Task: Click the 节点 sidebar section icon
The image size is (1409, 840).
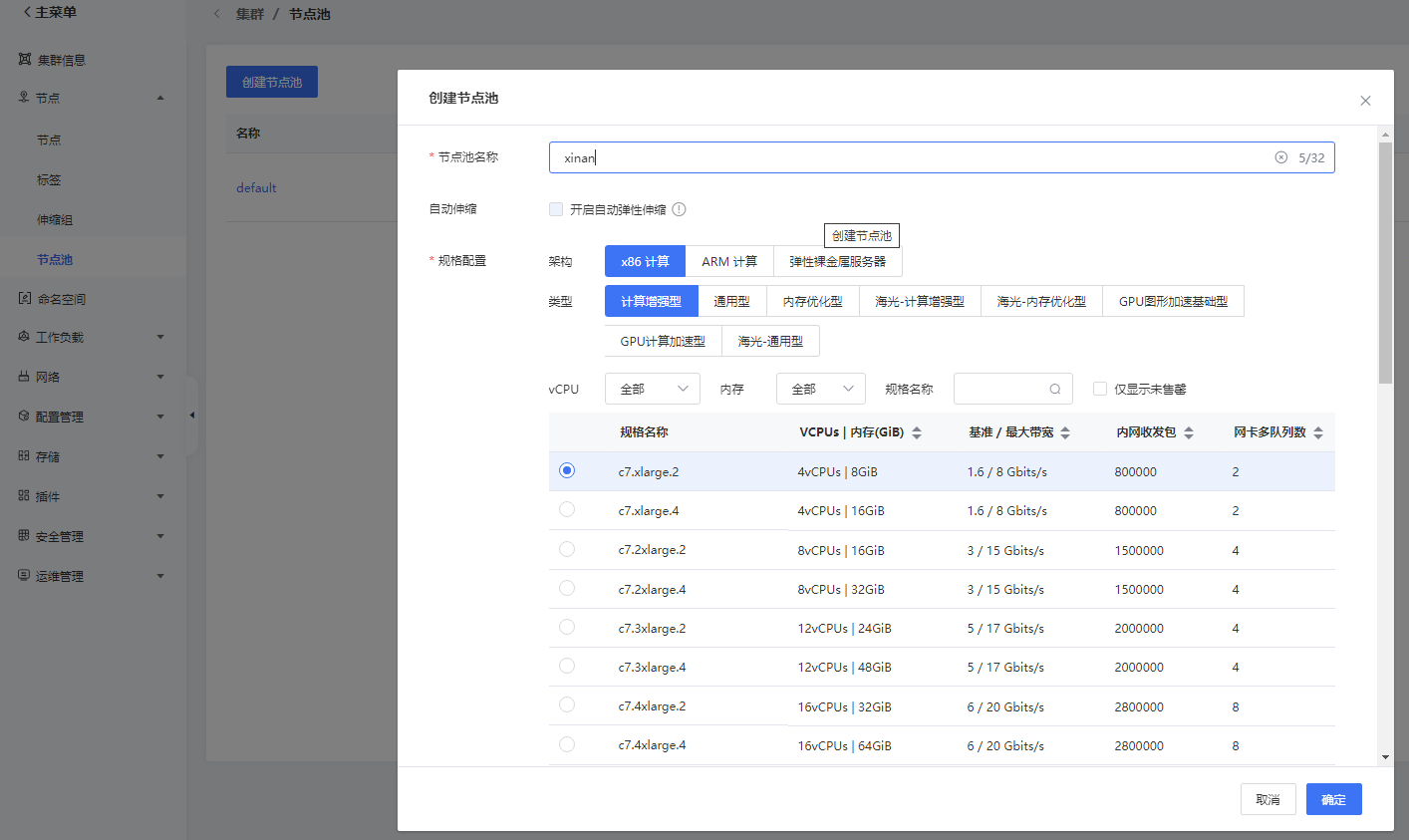Action: [x=24, y=98]
